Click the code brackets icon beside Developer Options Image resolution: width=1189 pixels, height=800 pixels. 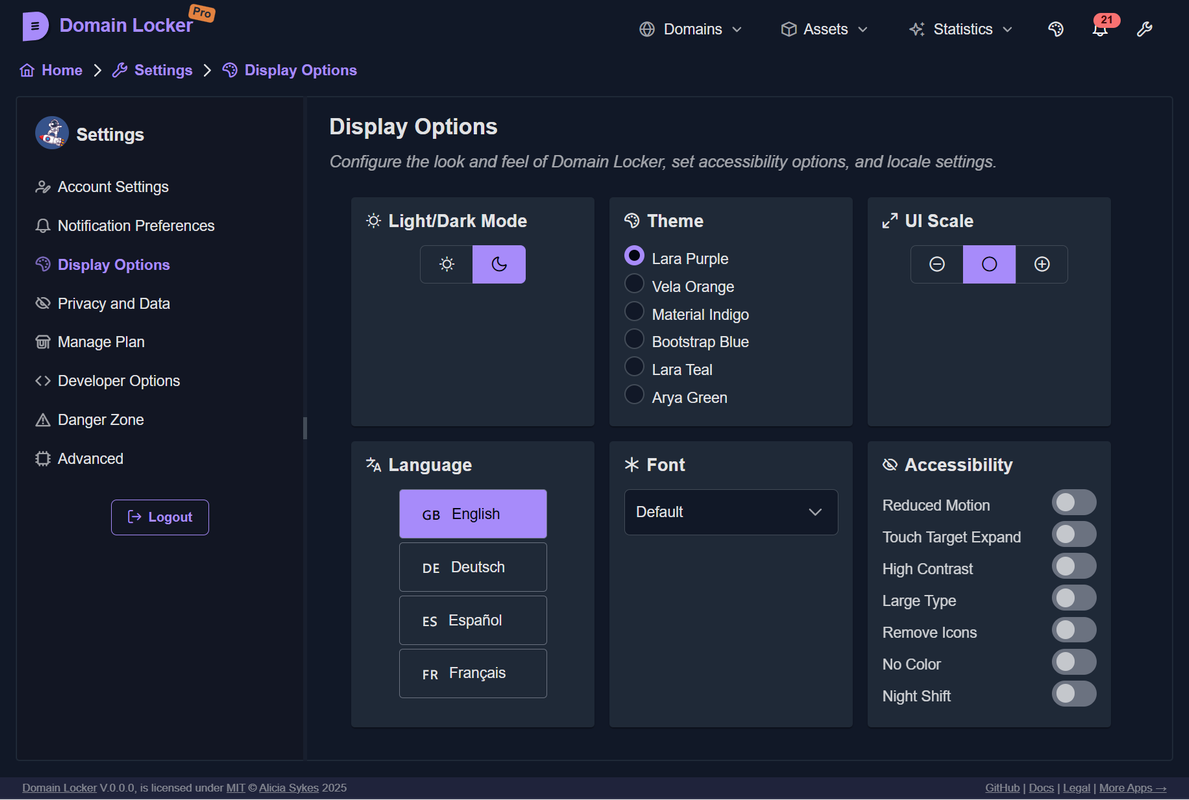(43, 381)
